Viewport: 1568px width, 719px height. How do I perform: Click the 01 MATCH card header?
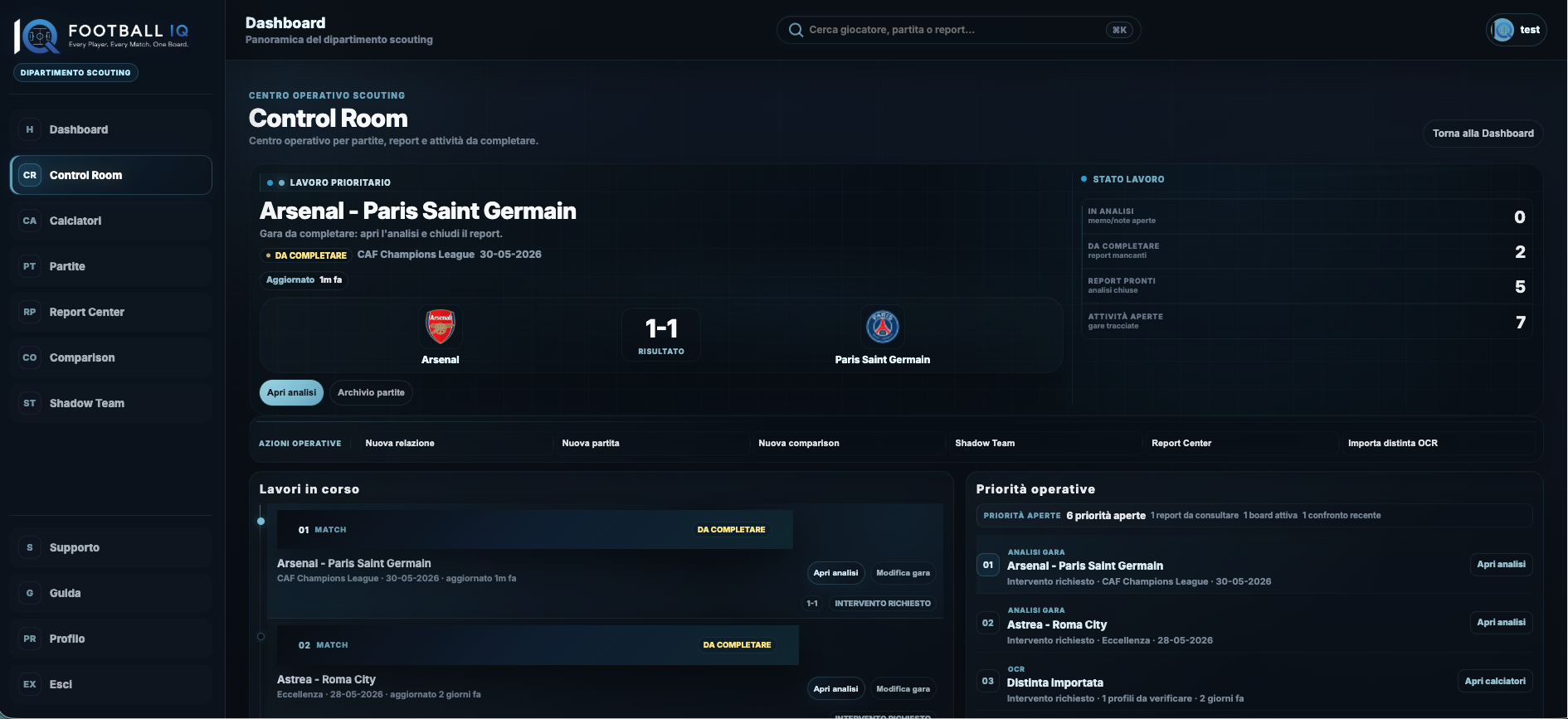pyautogui.click(x=534, y=530)
